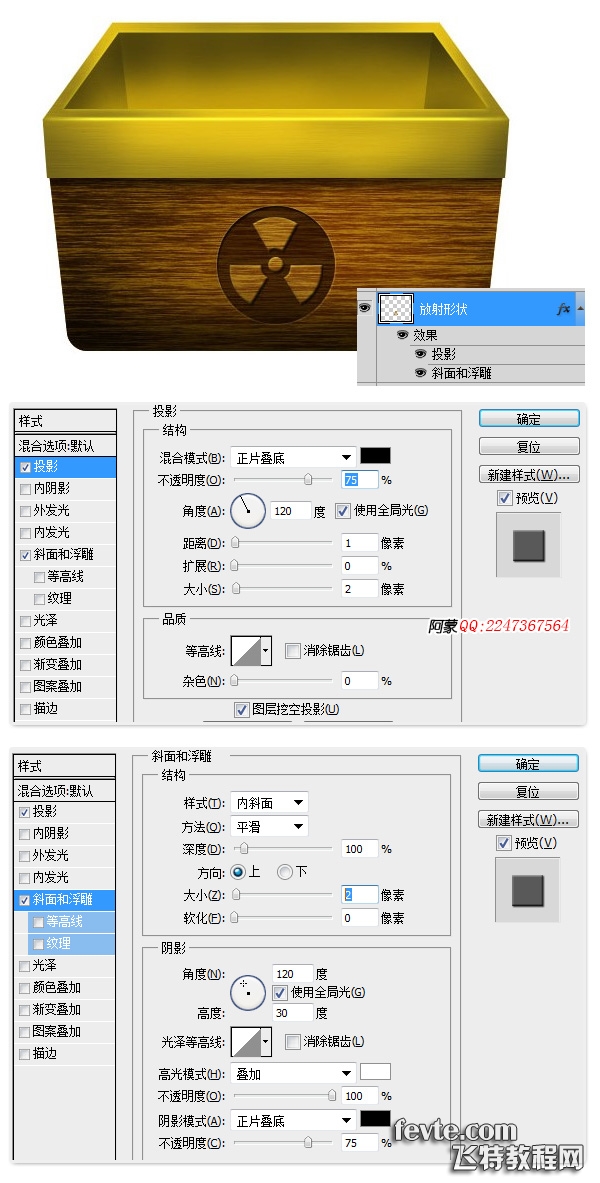Enable 外发光 checkbox in 斜面和浮雕 dialog list
This screenshot has height=1183, width=600.
(x=25, y=856)
